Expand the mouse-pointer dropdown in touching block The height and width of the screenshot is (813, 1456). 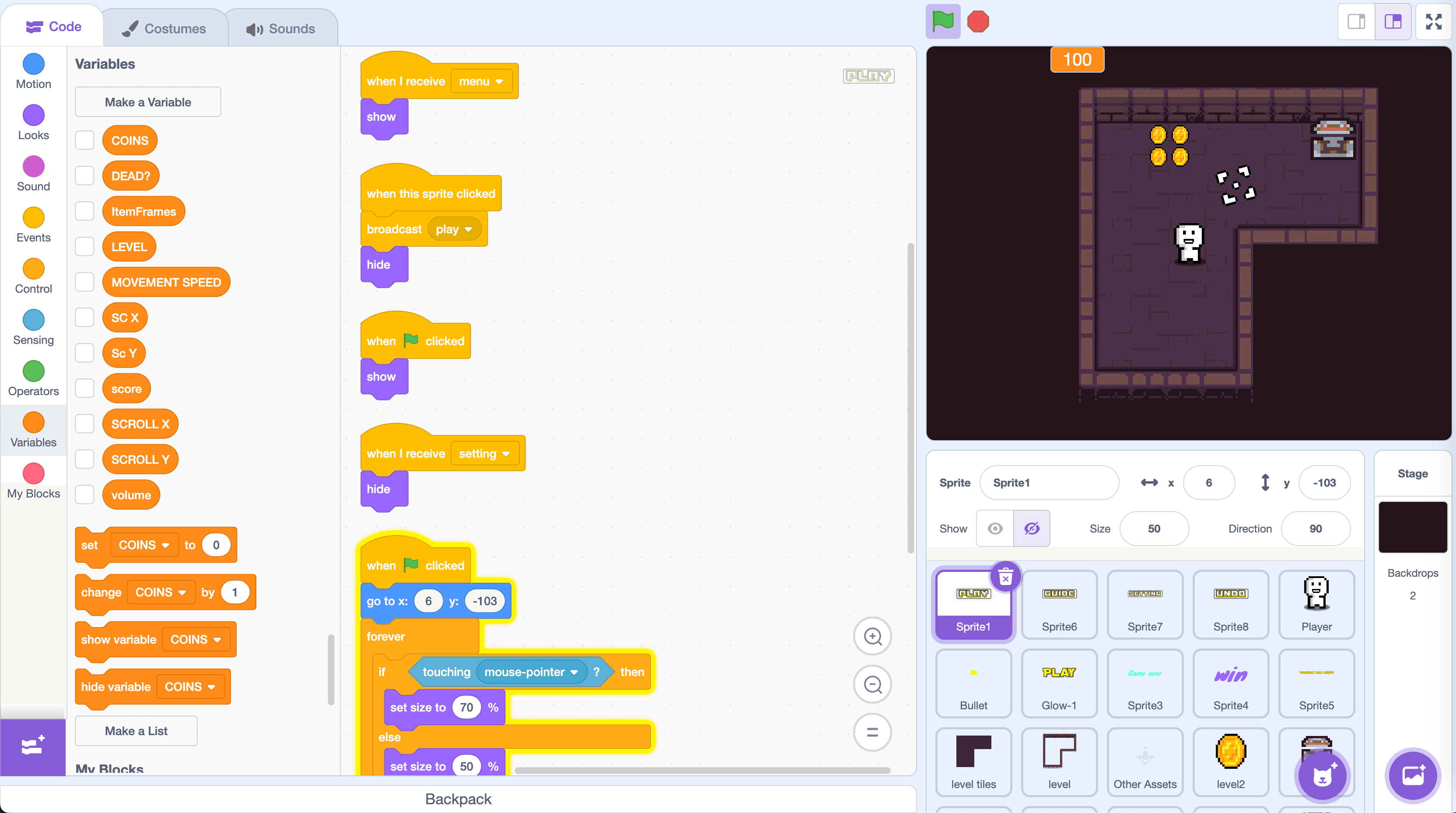574,672
